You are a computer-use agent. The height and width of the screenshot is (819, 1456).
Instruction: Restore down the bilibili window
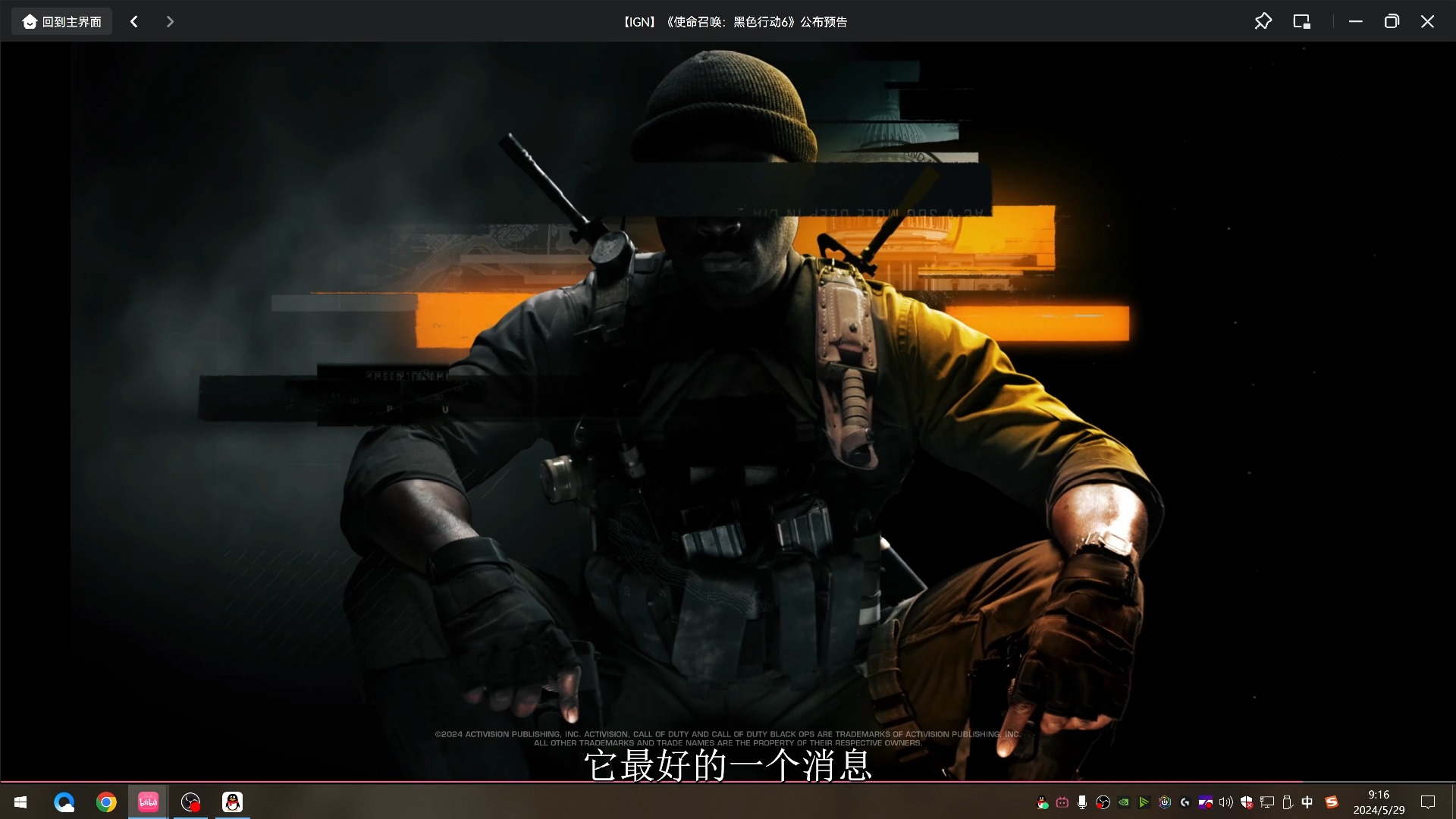click(x=1392, y=21)
